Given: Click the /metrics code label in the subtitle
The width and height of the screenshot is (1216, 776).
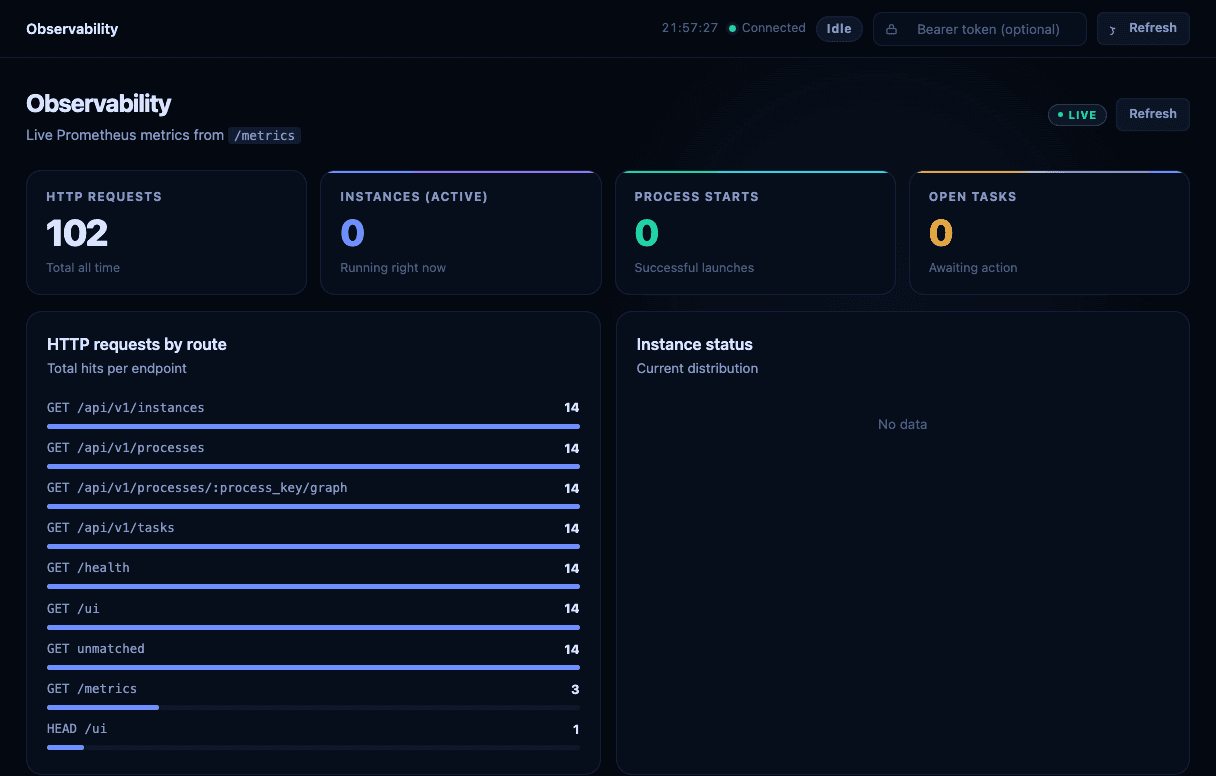Looking at the screenshot, I should coord(264,135).
